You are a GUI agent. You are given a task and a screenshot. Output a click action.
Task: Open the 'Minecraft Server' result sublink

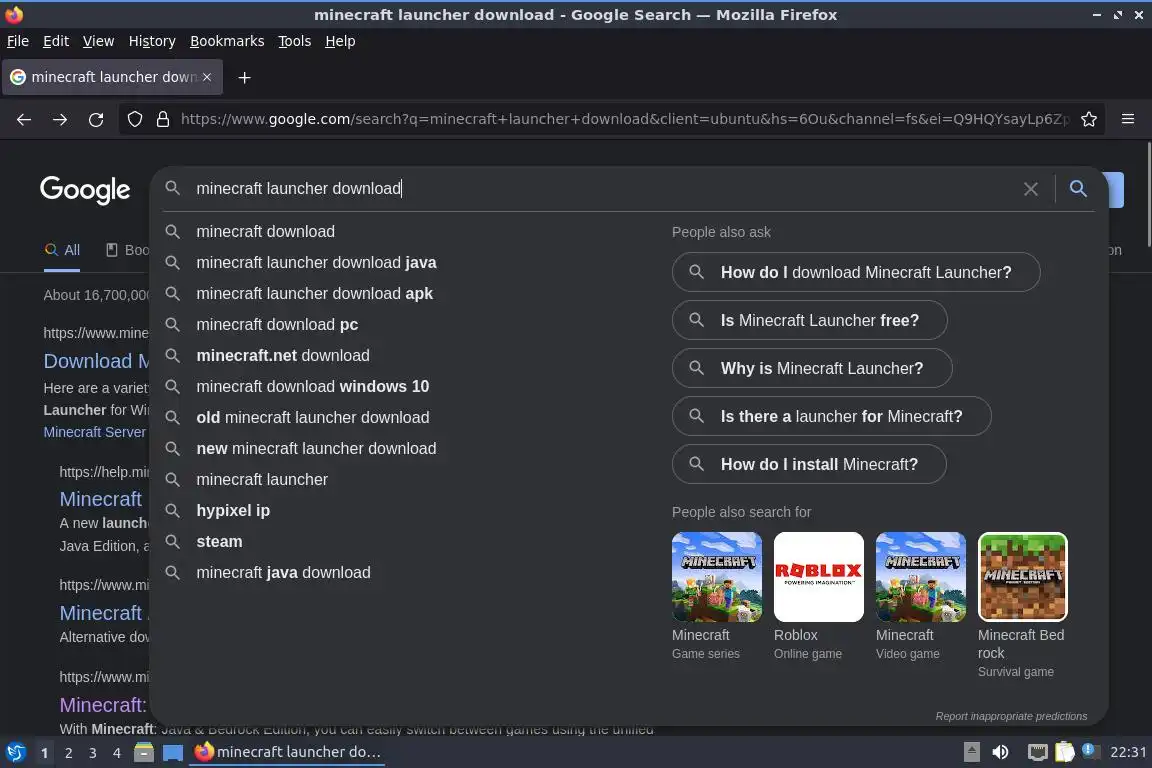94,432
